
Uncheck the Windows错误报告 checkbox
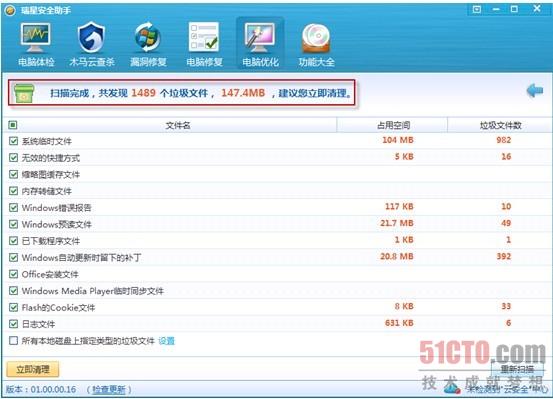(13, 207)
